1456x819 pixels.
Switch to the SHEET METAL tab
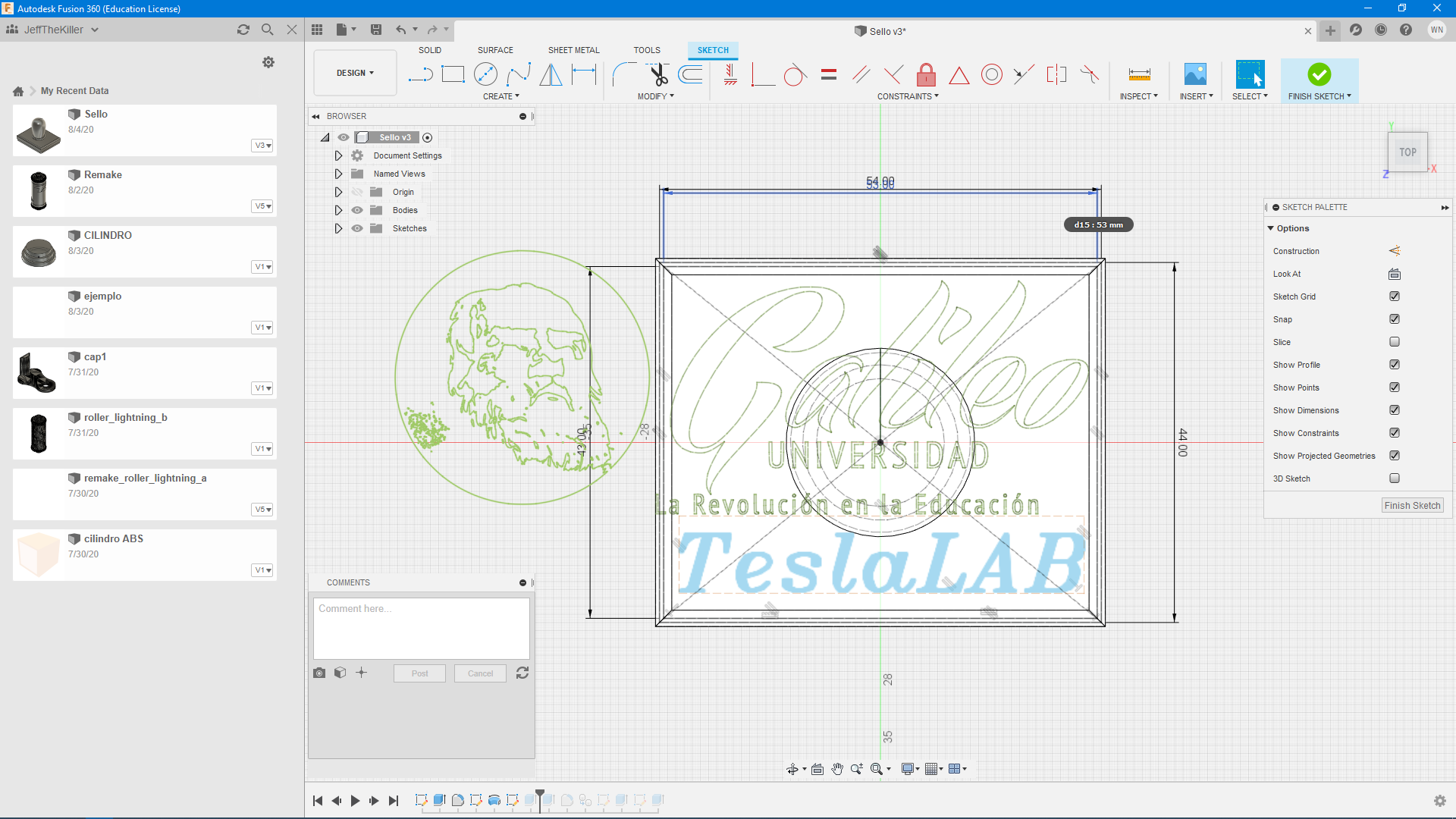click(573, 50)
